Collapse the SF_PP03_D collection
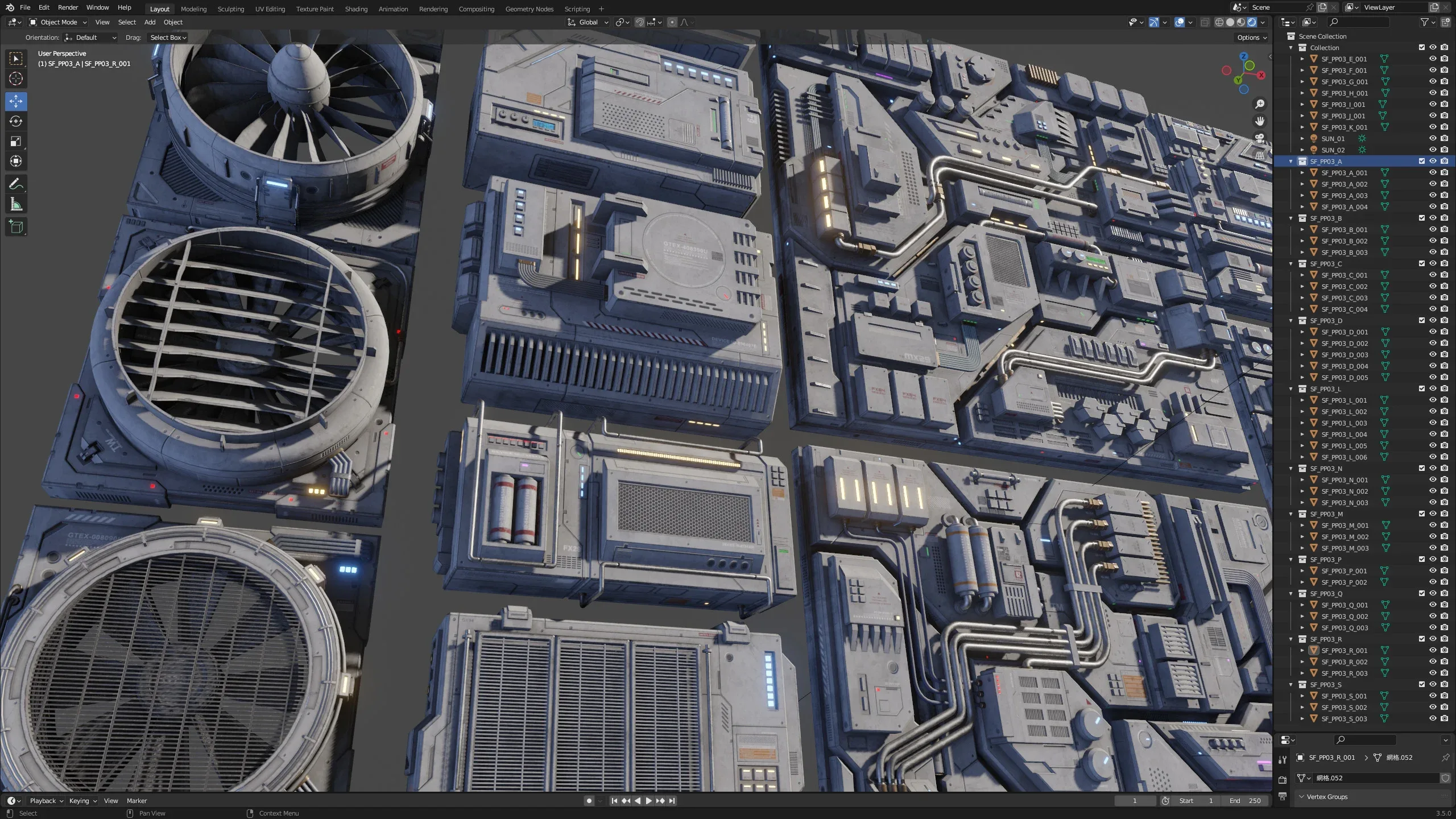1456x819 pixels. tap(1291, 321)
